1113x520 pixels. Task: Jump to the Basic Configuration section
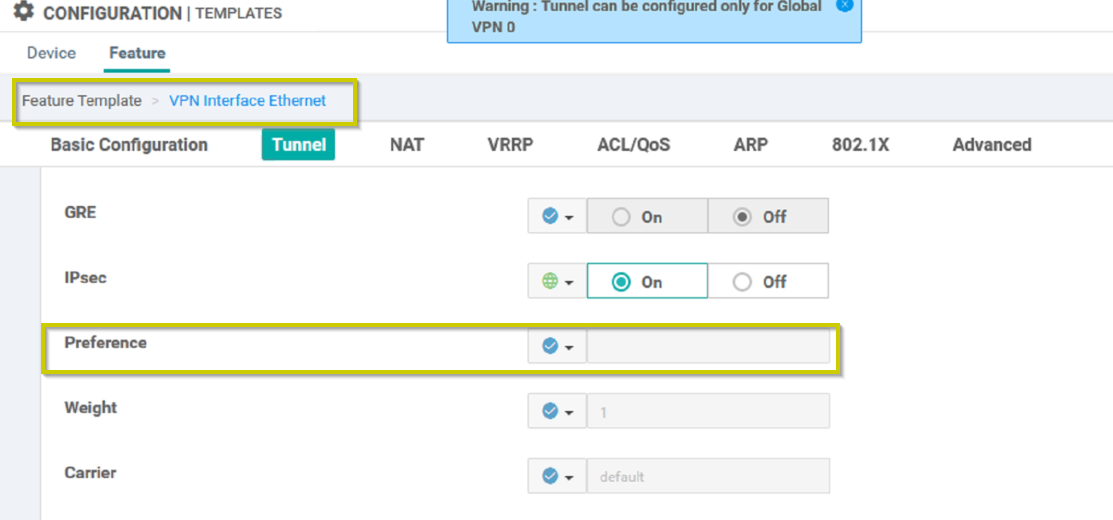129,145
